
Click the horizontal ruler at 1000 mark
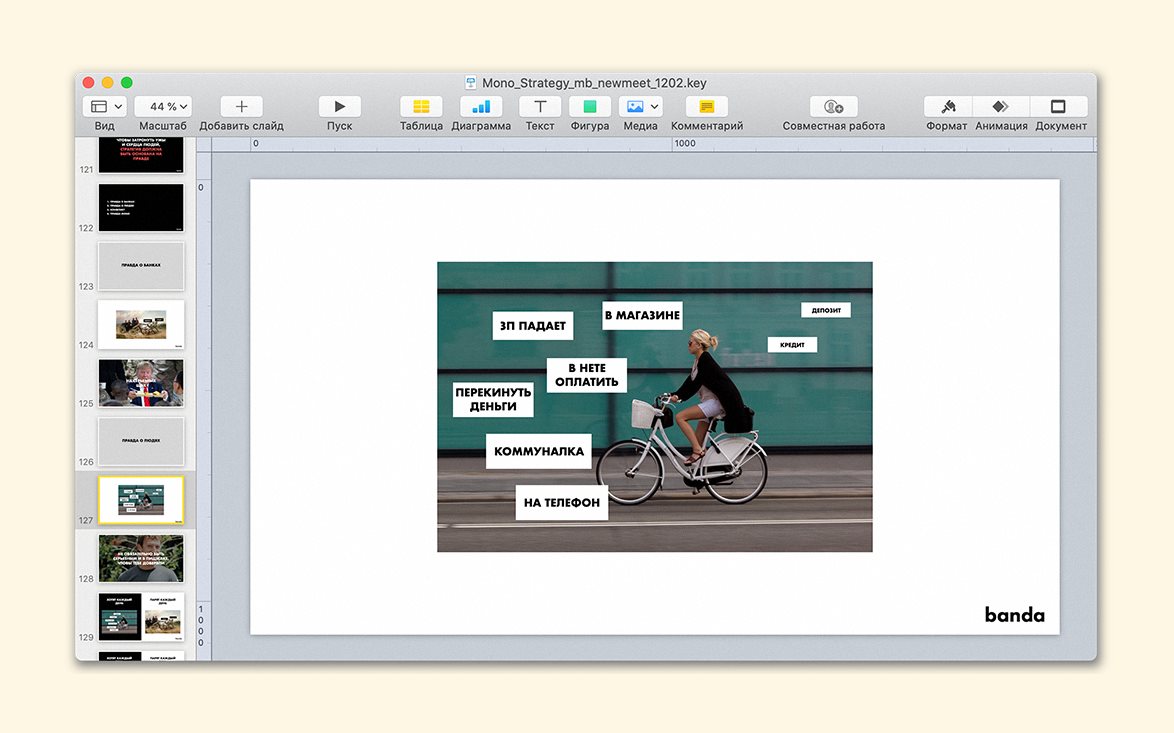pos(684,144)
